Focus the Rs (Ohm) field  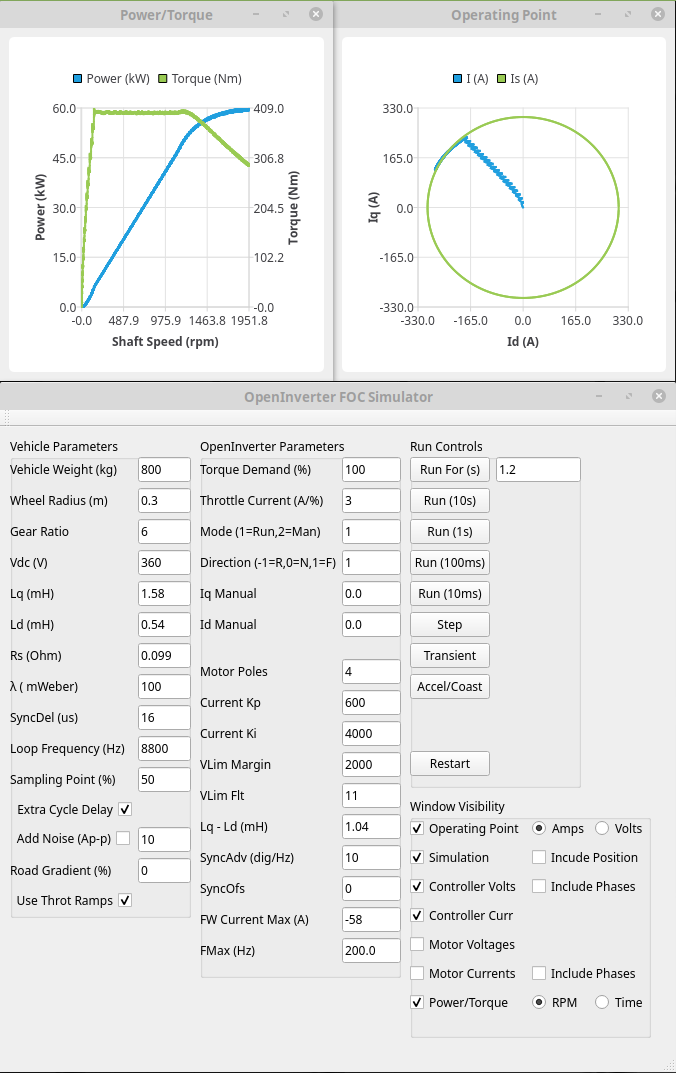tap(164, 656)
